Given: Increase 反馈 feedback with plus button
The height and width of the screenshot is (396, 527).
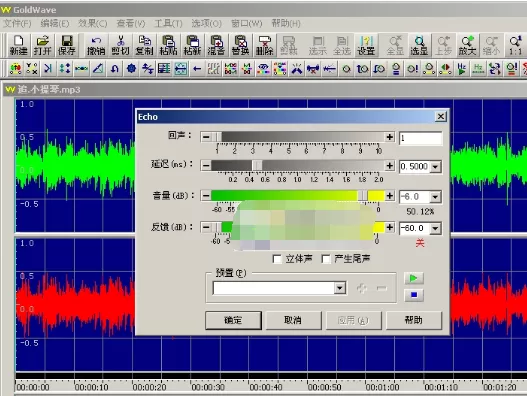Looking at the screenshot, I should [x=390, y=227].
